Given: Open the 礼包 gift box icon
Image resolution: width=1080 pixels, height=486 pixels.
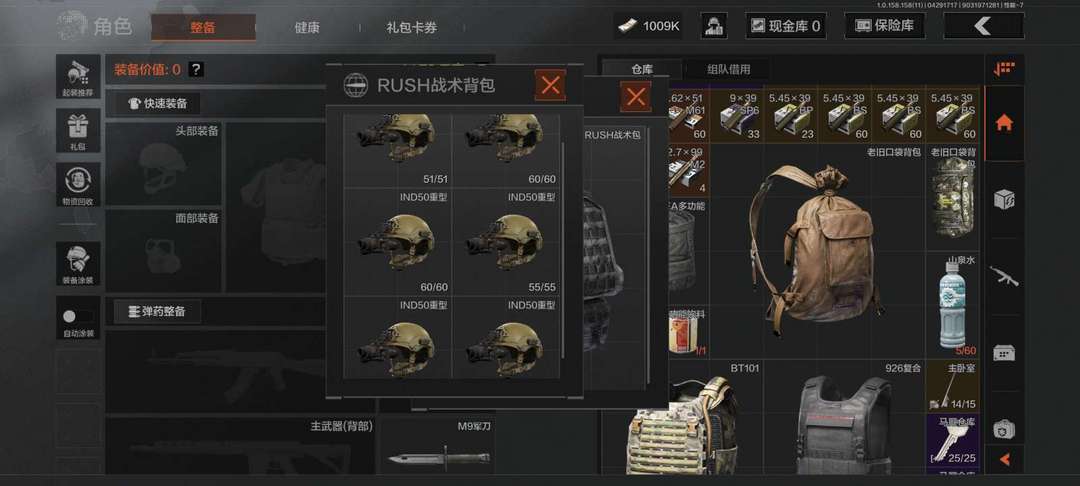Looking at the screenshot, I should (78, 130).
